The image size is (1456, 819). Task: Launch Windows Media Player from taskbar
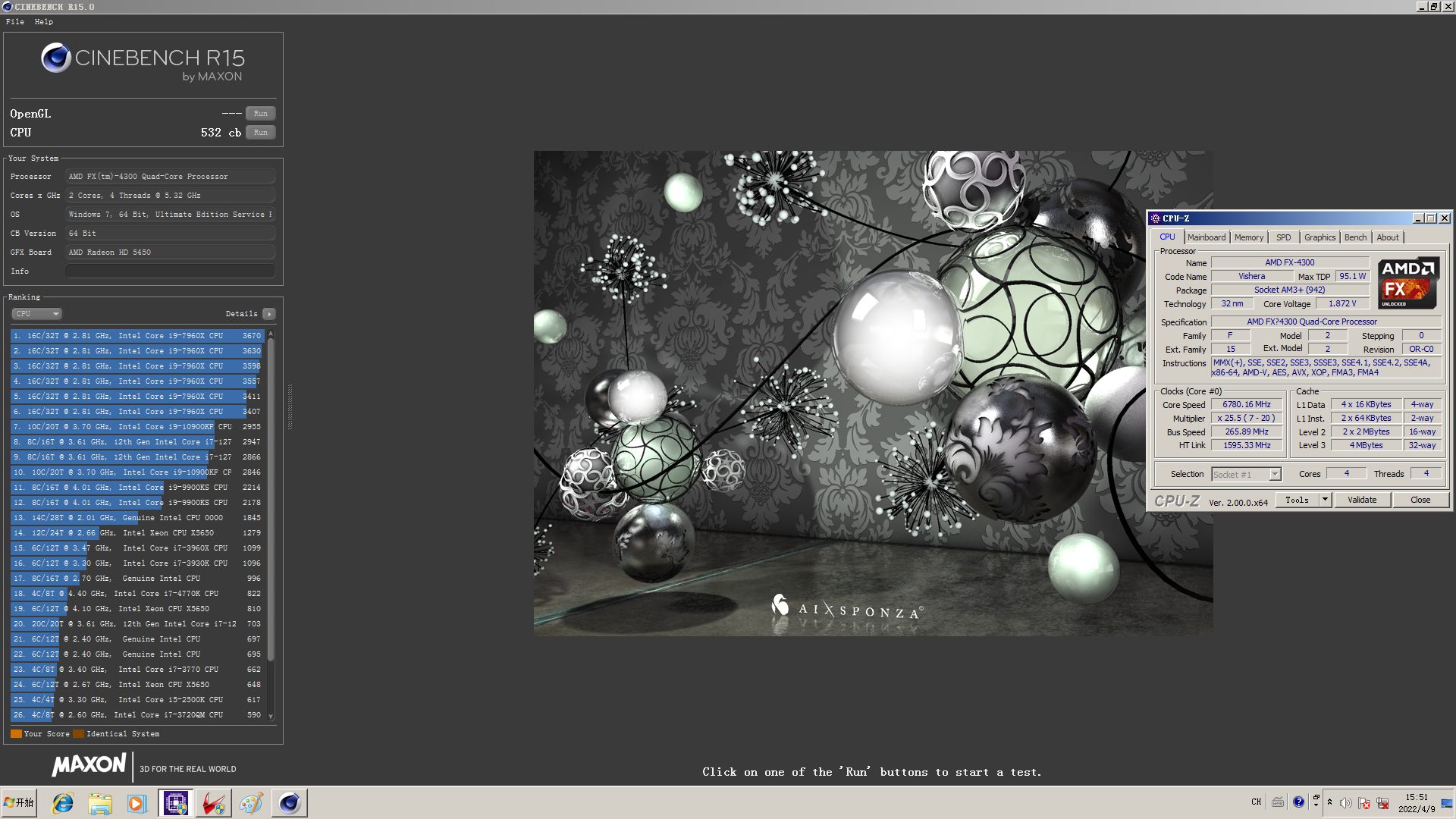click(x=136, y=803)
